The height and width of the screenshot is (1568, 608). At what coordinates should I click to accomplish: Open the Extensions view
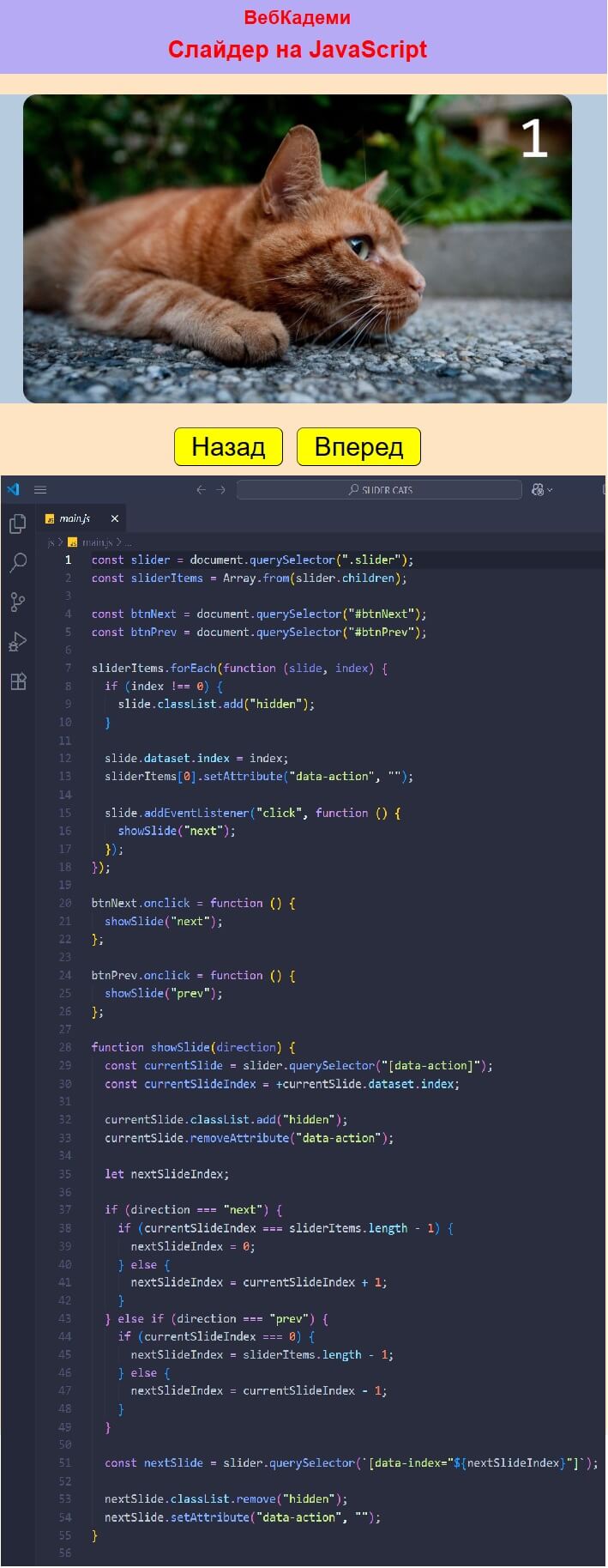click(x=18, y=681)
